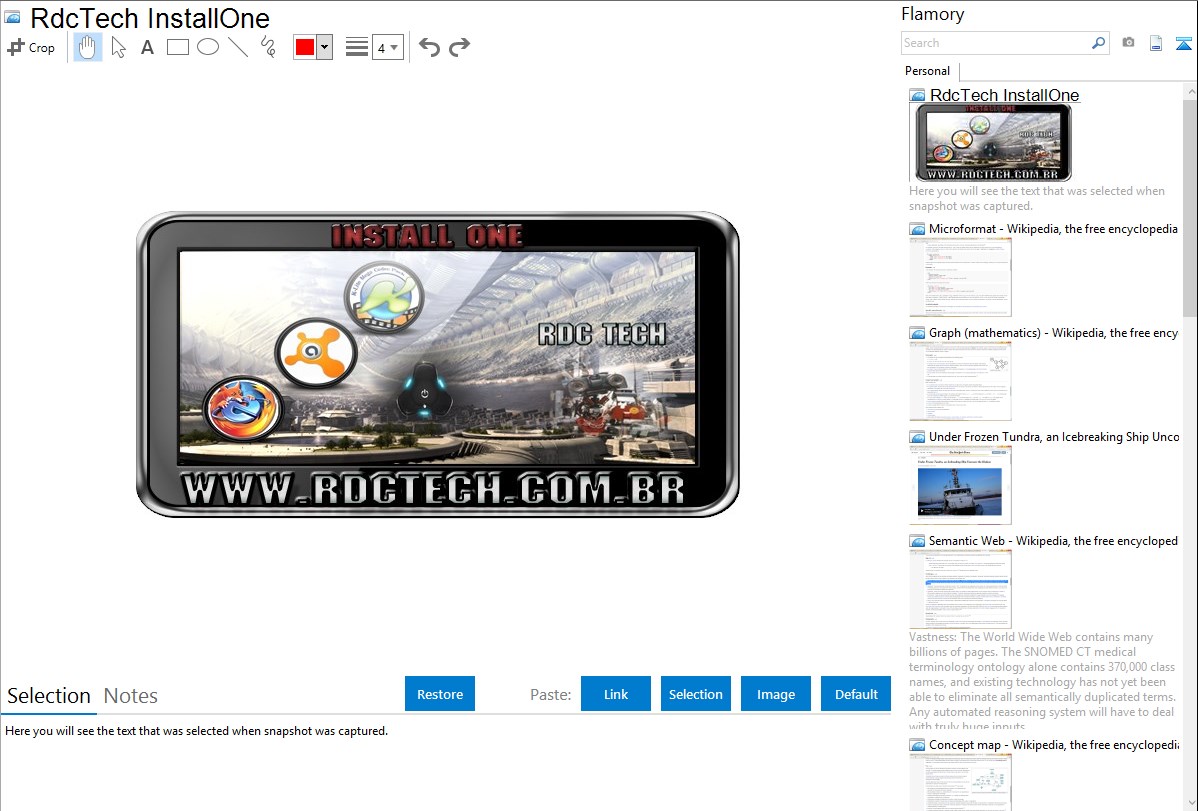Open the Personal tab

pos(927,71)
